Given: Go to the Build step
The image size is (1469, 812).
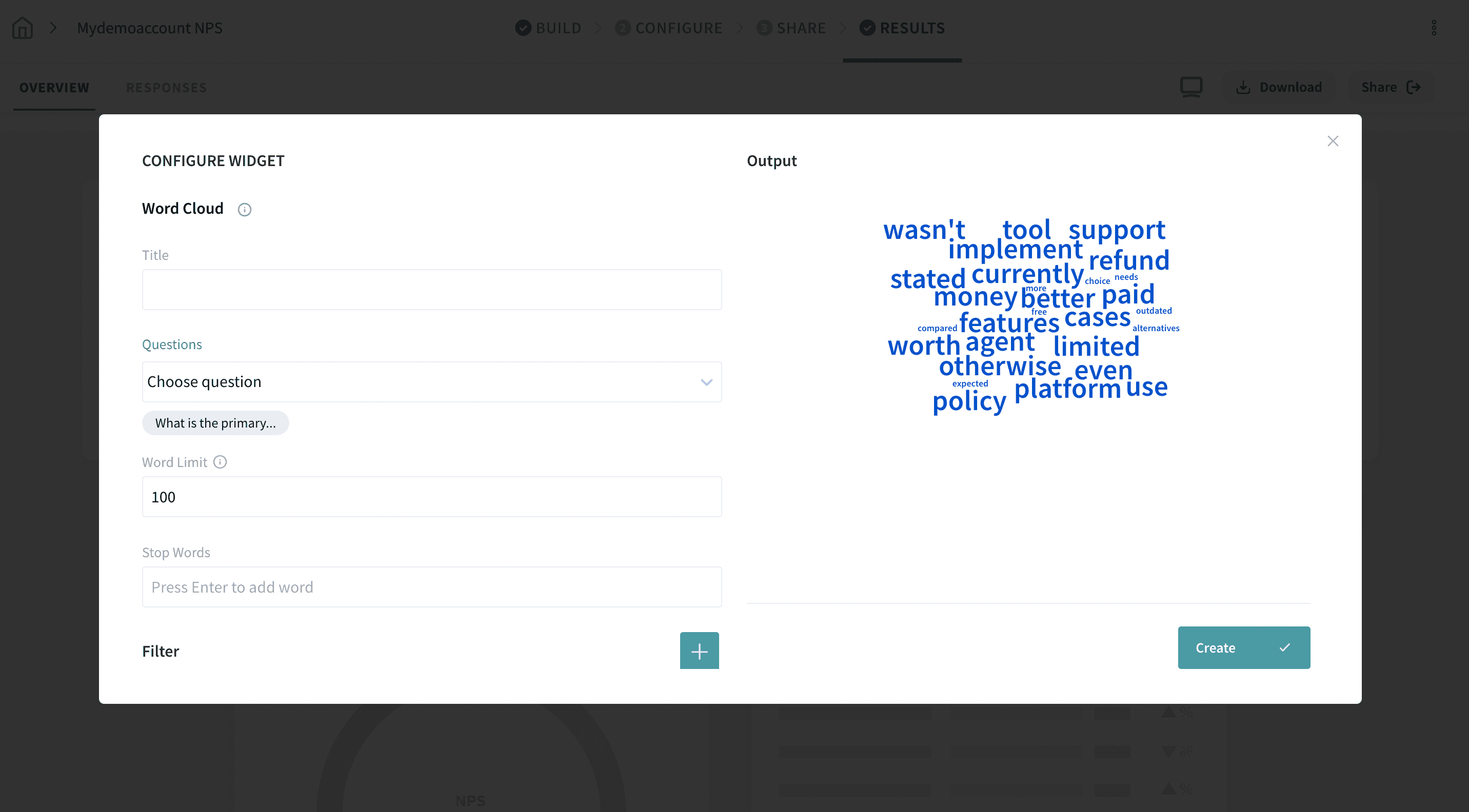Looking at the screenshot, I should (x=549, y=27).
